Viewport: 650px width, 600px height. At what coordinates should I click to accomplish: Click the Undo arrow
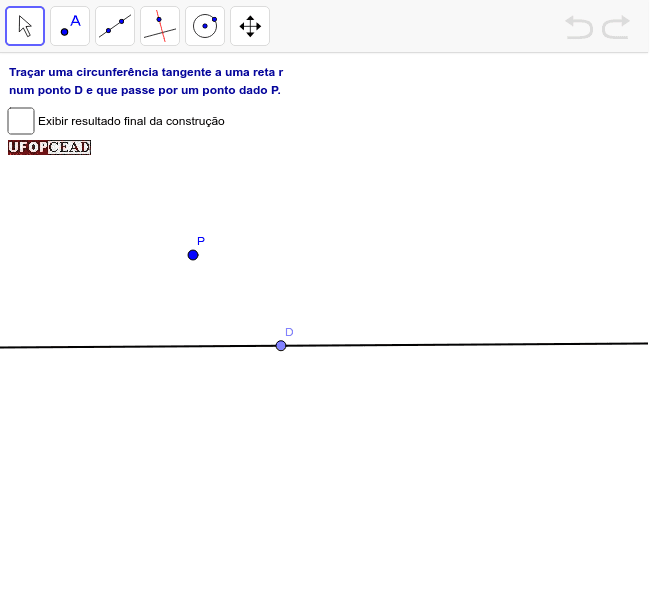coord(579,27)
